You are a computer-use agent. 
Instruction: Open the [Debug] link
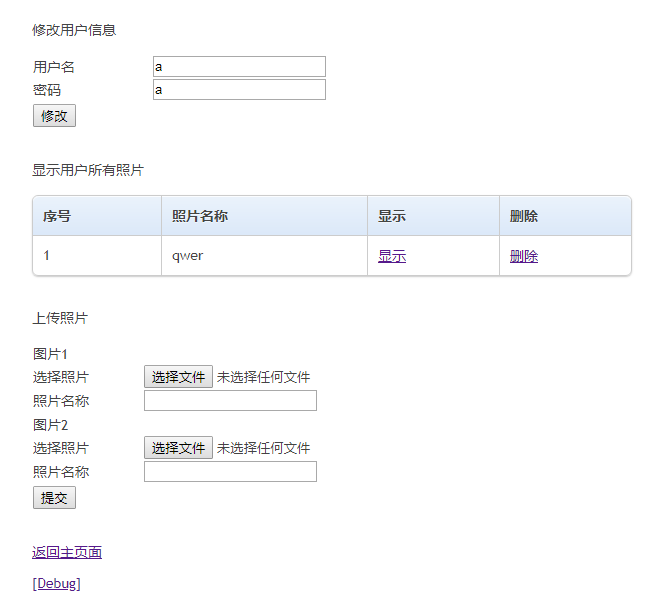[57, 583]
